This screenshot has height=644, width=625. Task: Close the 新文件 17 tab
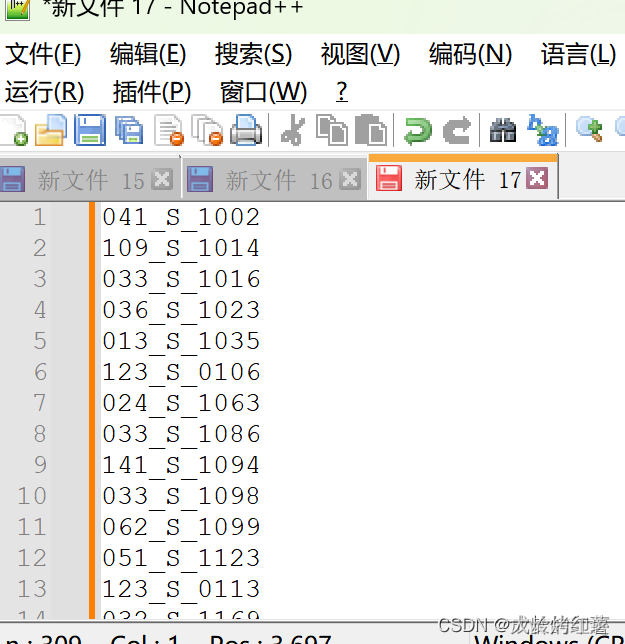(x=538, y=178)
